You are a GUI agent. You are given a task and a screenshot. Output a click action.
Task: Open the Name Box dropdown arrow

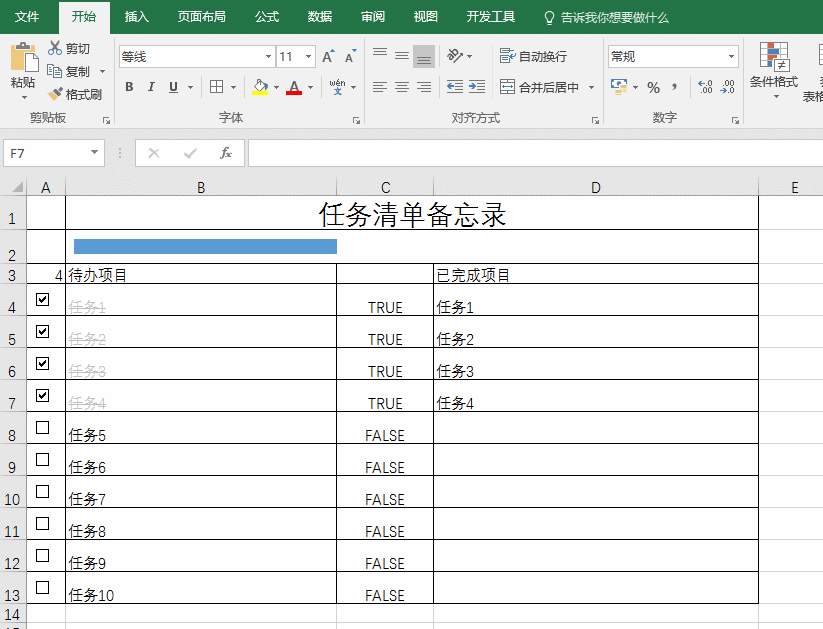(95, 153)
